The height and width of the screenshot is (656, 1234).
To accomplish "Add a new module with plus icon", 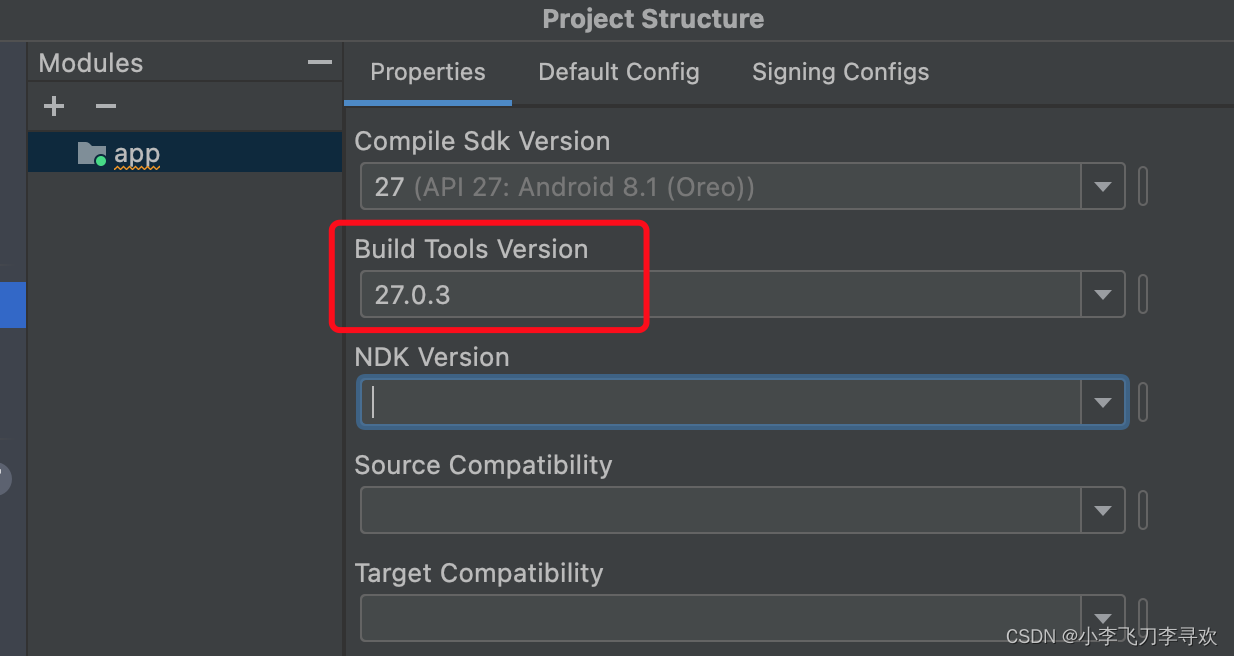I will pyautogui.click(x=54, y=106).
